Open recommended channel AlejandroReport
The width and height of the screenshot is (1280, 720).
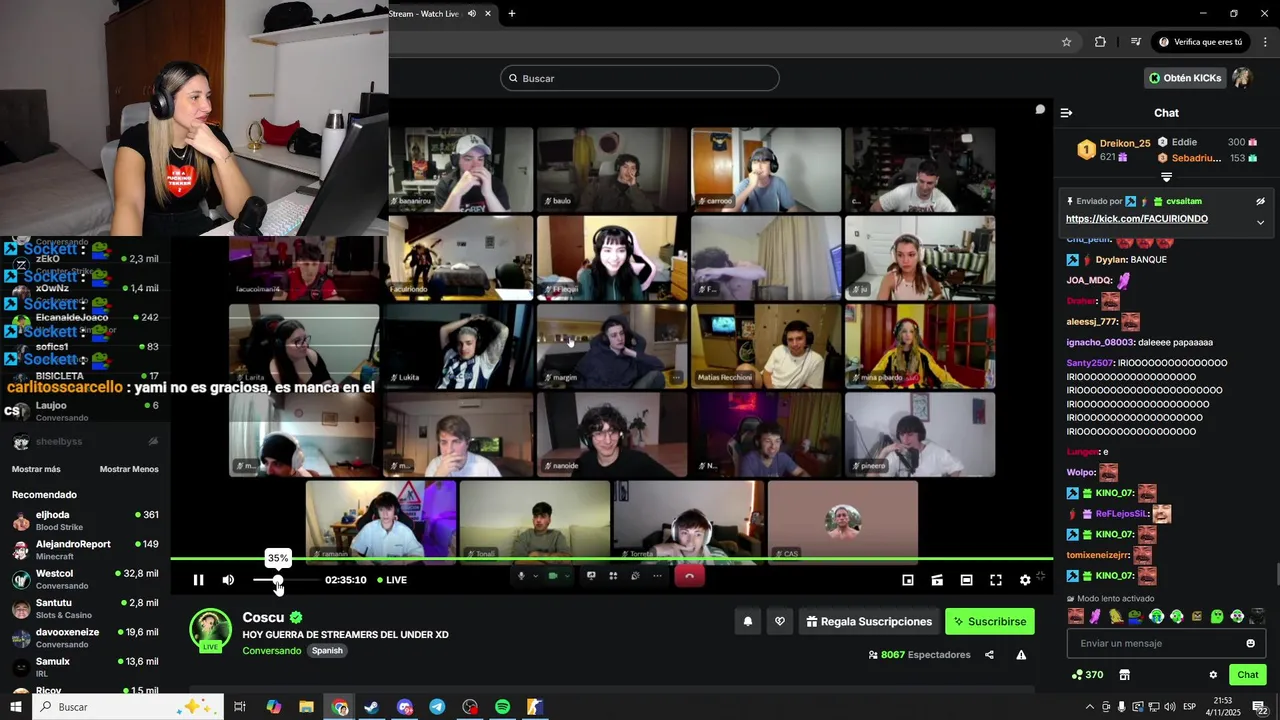tap(85, 550)
